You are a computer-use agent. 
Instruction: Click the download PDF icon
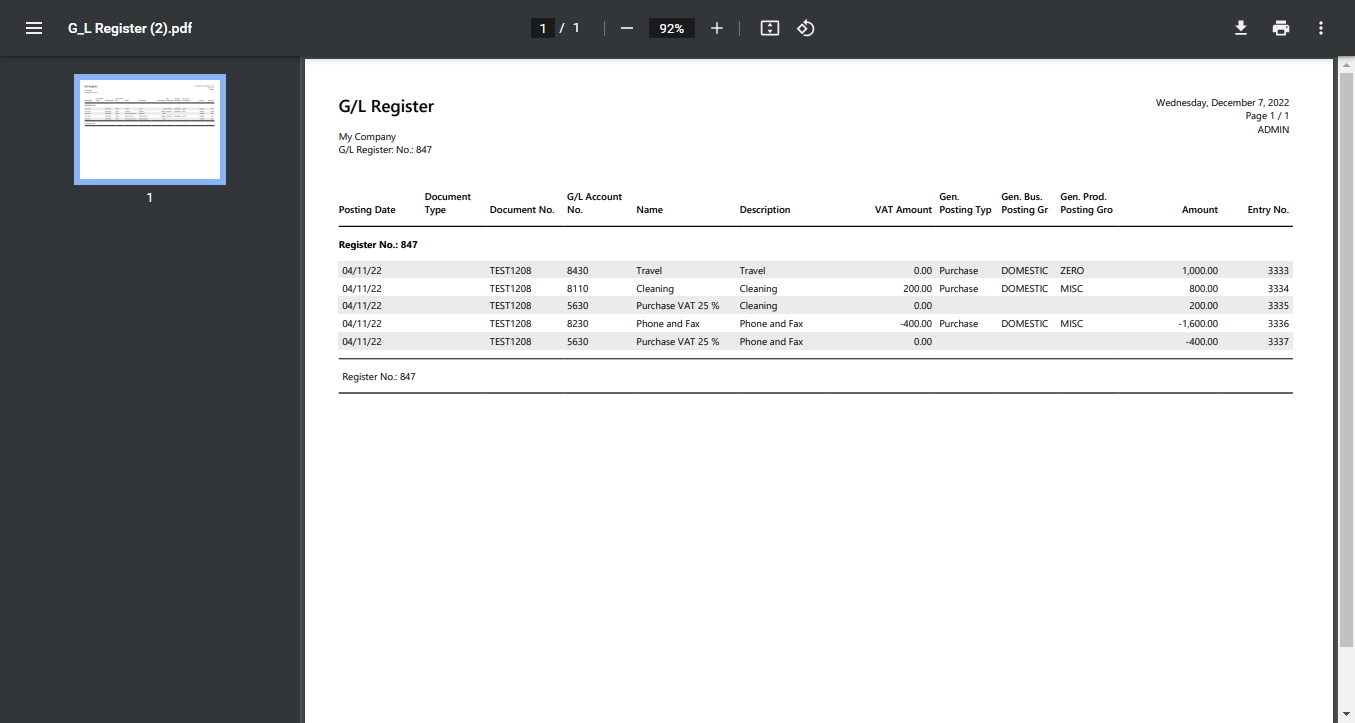pyautogui.click(x=1240, y=28)
